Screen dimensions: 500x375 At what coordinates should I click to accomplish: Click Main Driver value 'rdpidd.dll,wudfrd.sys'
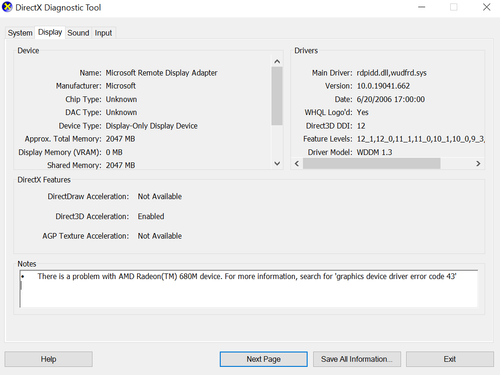(392, 73)
